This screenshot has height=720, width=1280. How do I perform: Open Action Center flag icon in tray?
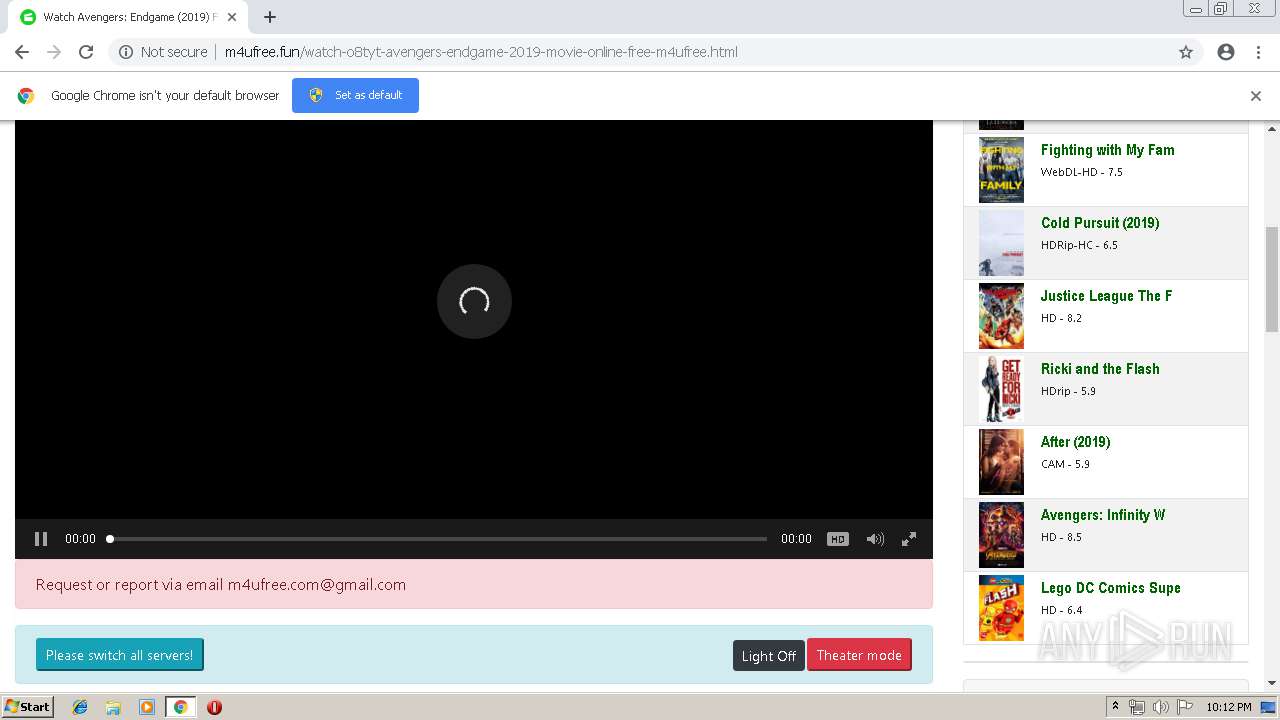click(1185, 707)
